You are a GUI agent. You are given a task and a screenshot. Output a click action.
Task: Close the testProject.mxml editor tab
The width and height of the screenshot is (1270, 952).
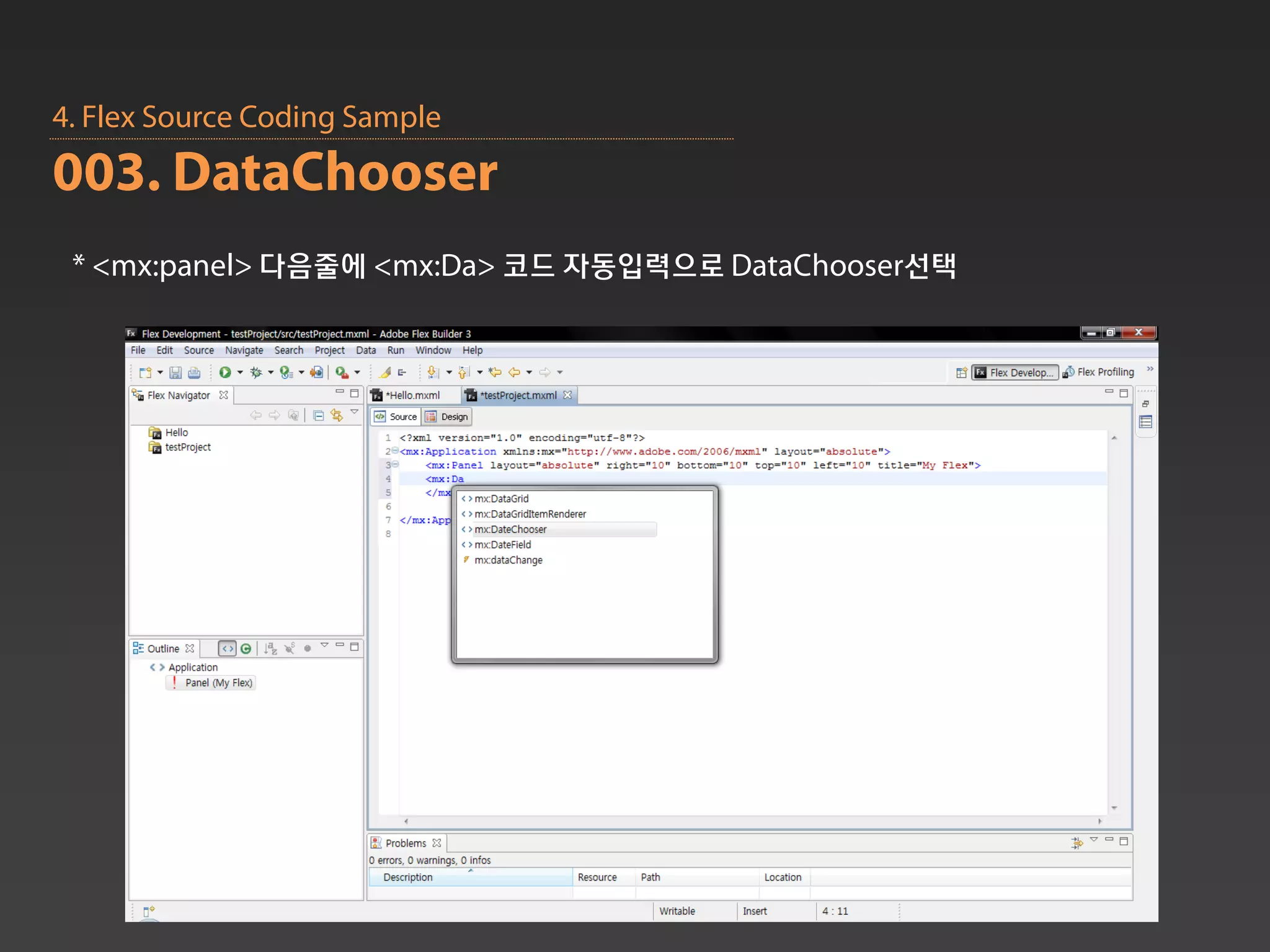(x=567, y=395)
